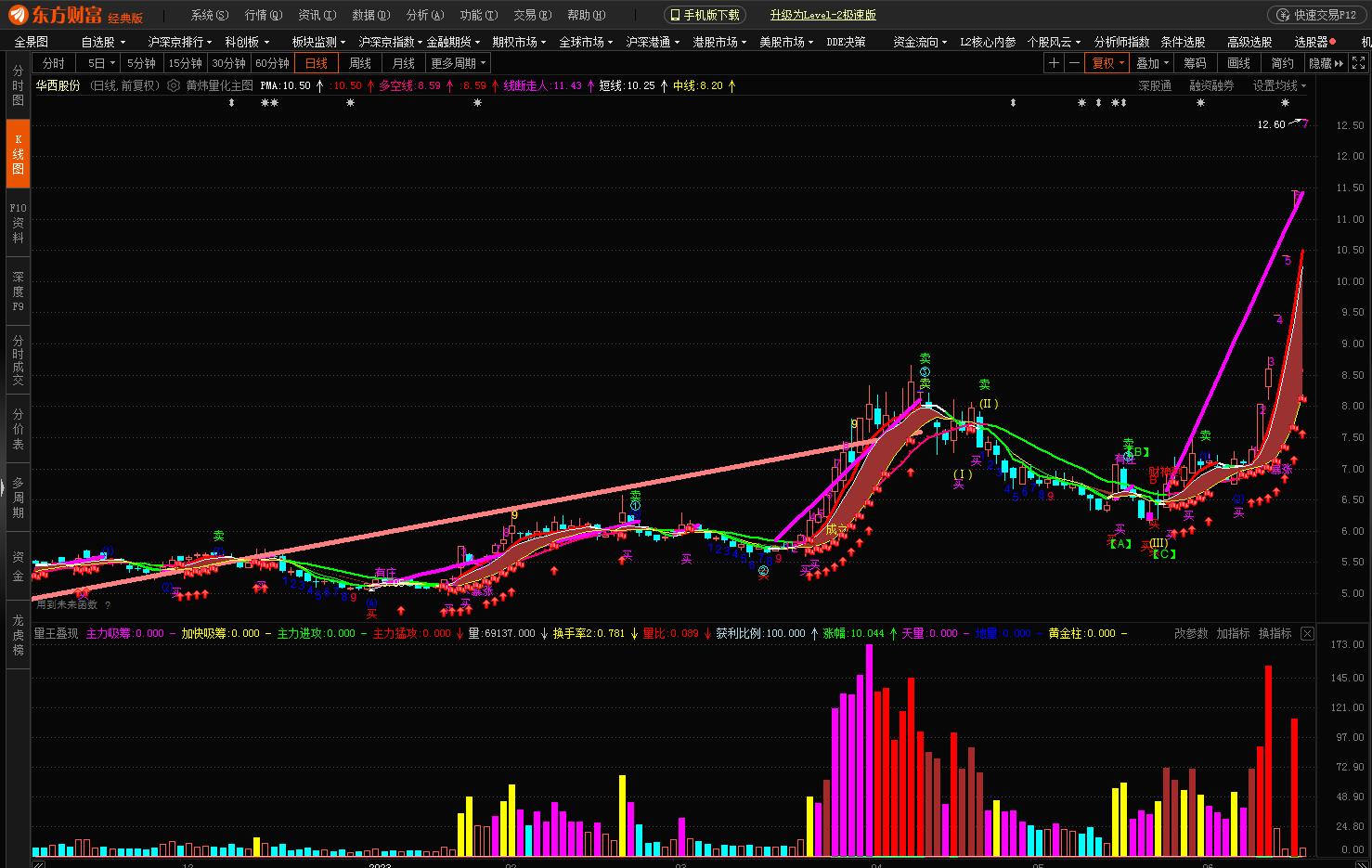Toggle the 筹码 chip distribution display

[x=1195, y=63]
